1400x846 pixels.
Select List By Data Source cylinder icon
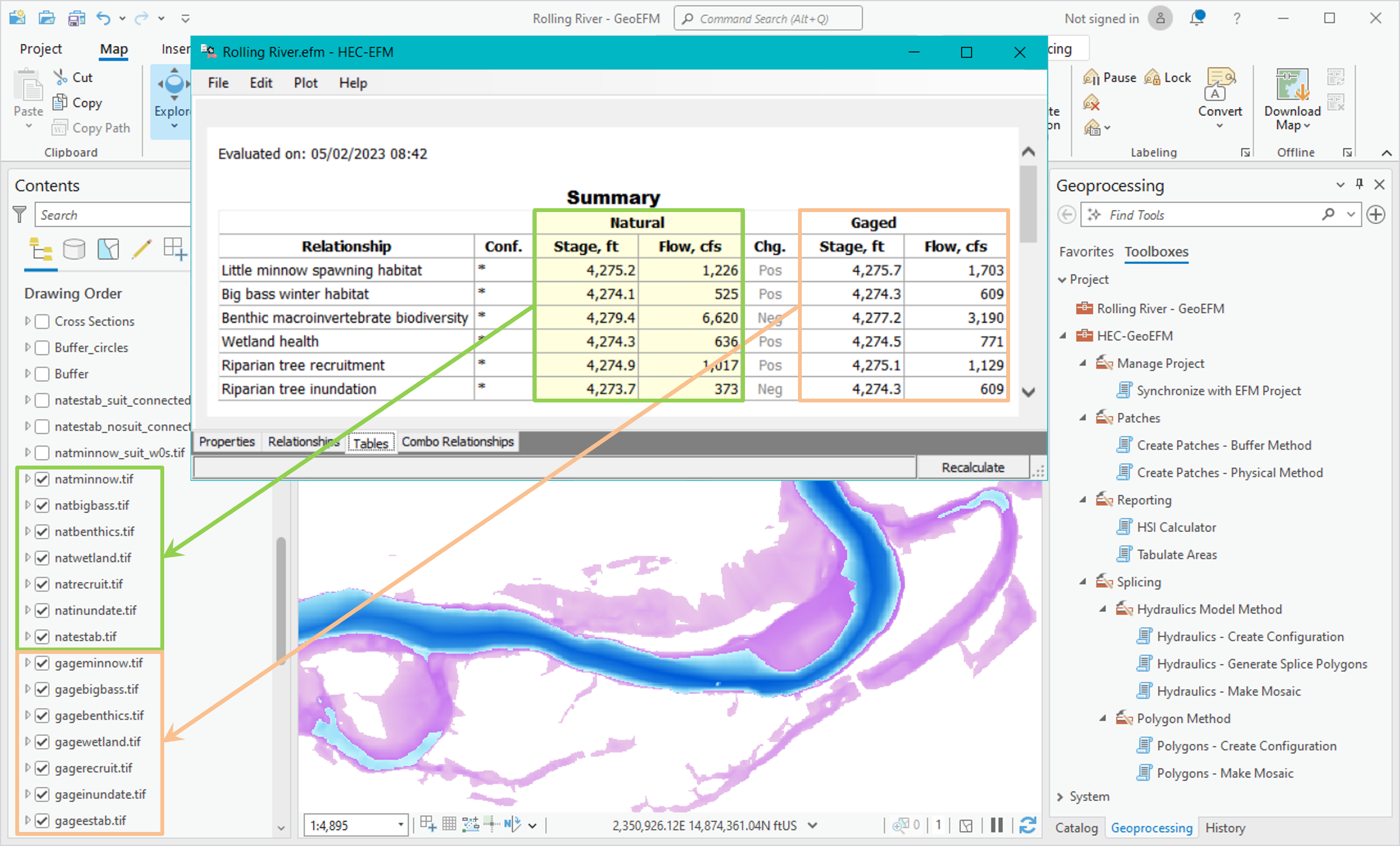(x=74, y=248)
